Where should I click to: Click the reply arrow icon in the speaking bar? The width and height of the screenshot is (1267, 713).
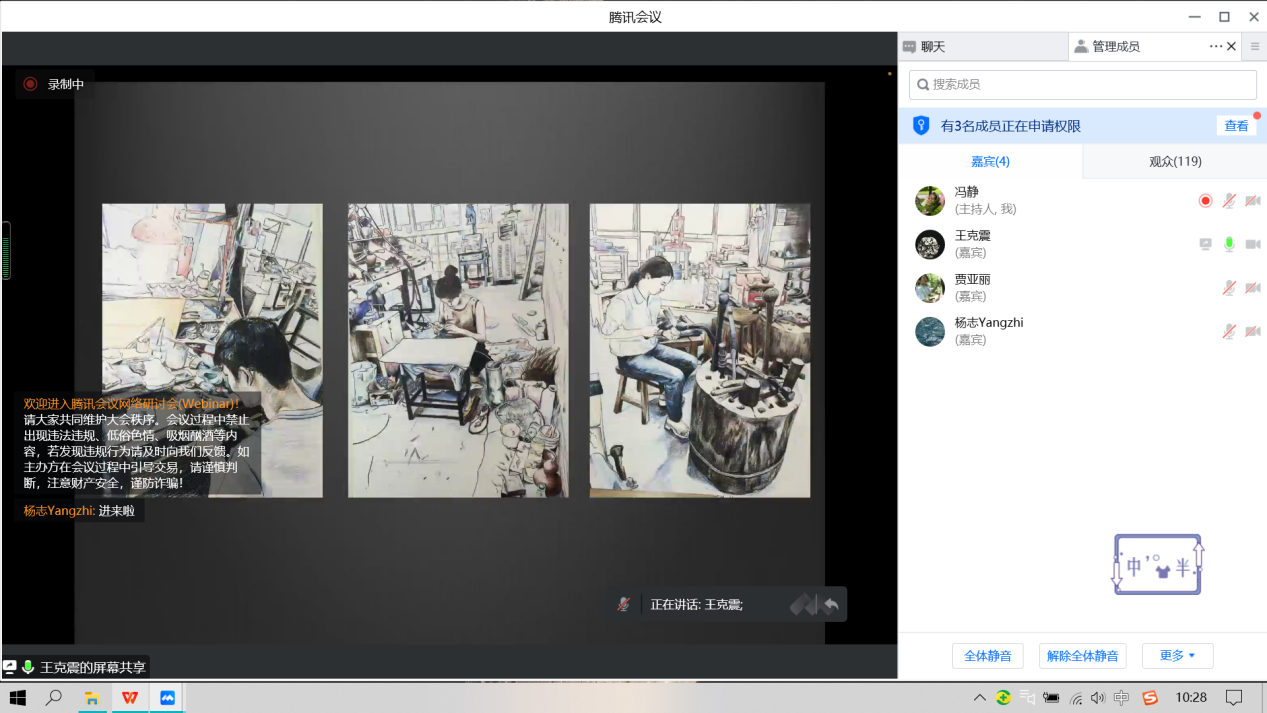[830, 604]
